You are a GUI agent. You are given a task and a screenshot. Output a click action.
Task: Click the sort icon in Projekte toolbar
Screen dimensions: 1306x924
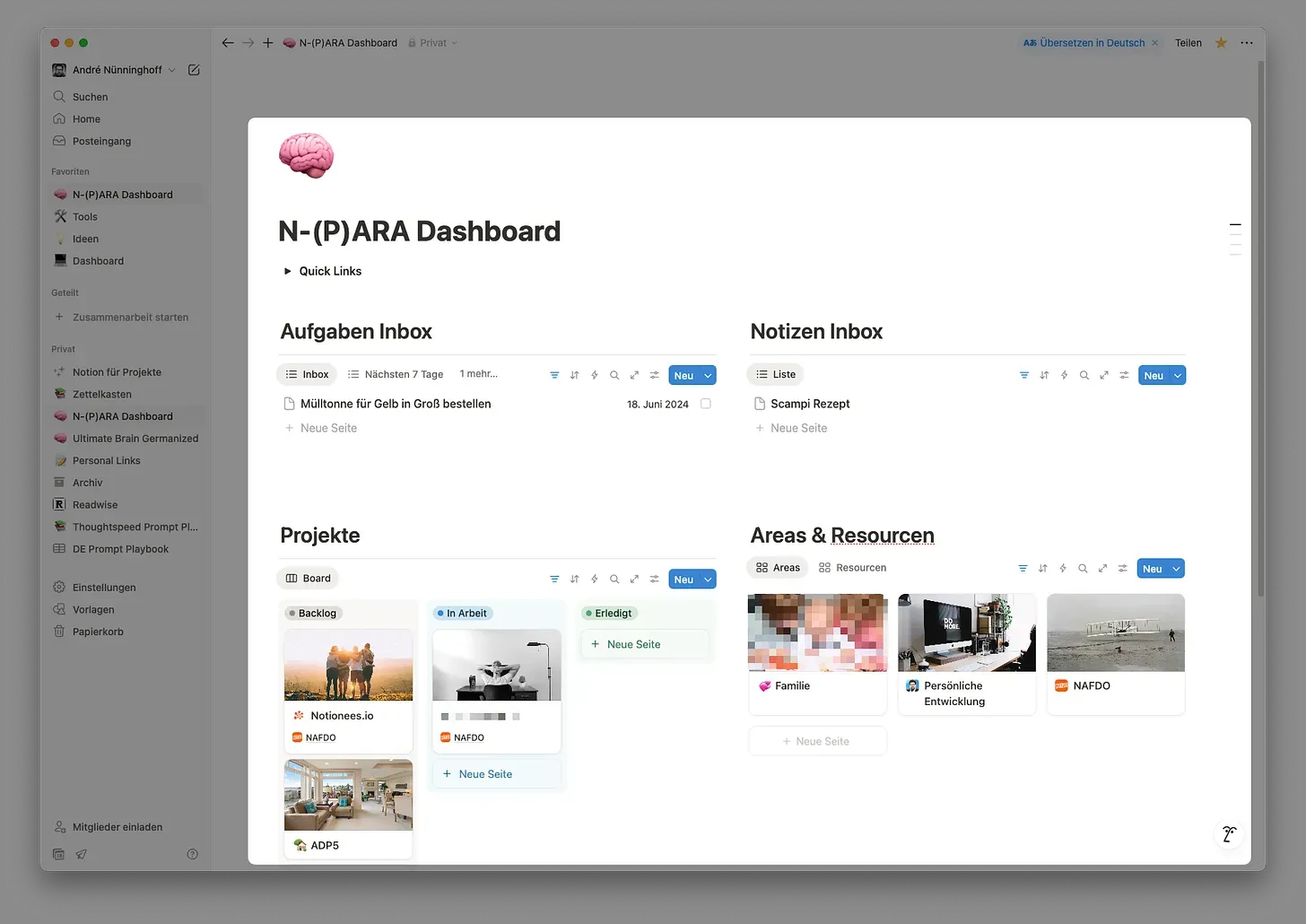pos(574,579)
